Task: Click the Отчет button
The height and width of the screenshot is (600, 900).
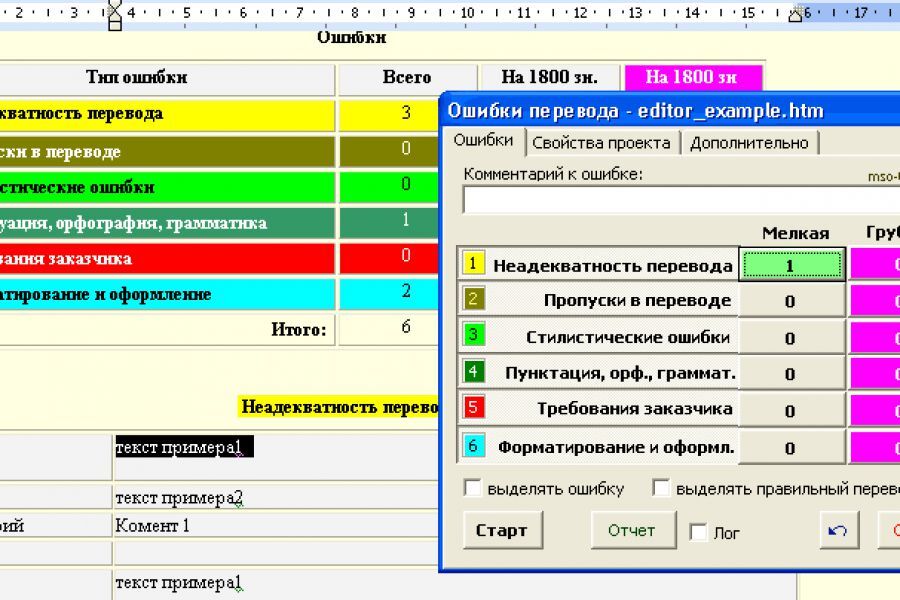Action: click(632, 531)
